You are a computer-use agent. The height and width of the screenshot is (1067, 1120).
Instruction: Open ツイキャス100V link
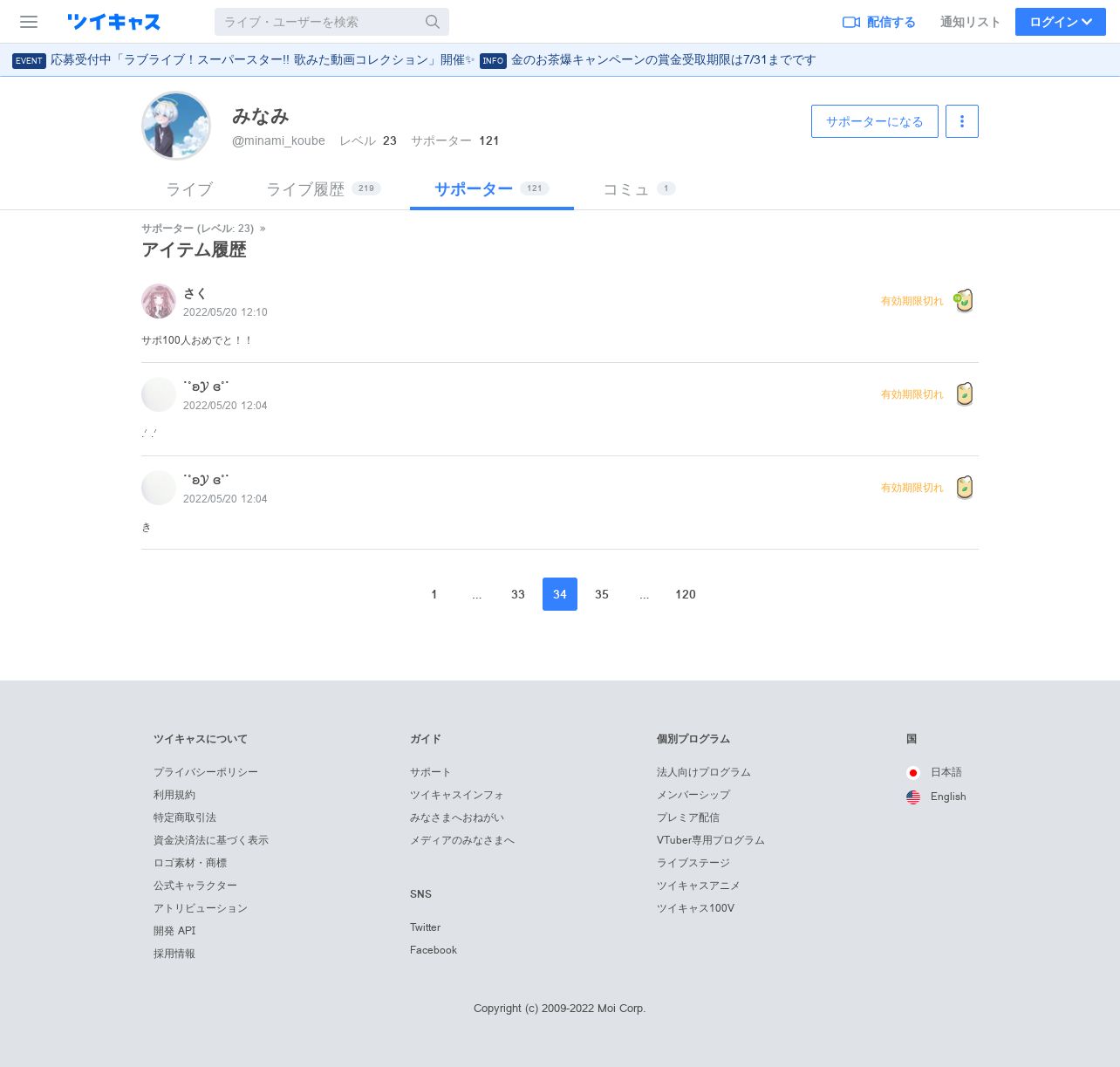point(696,908)
